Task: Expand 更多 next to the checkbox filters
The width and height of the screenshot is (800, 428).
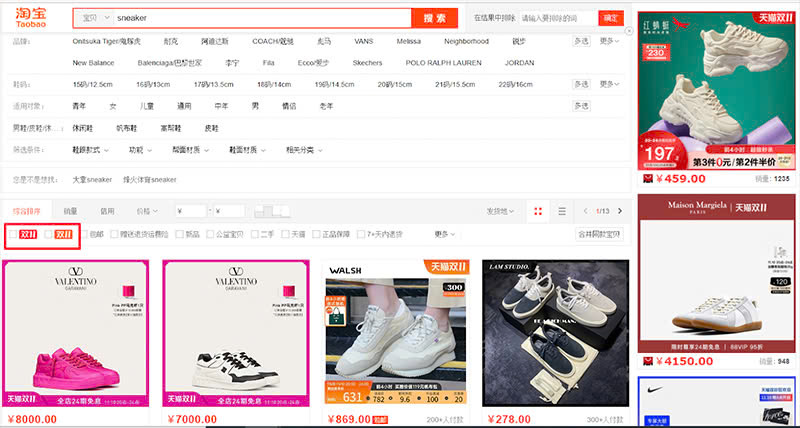Action: [x=444, y=235]
